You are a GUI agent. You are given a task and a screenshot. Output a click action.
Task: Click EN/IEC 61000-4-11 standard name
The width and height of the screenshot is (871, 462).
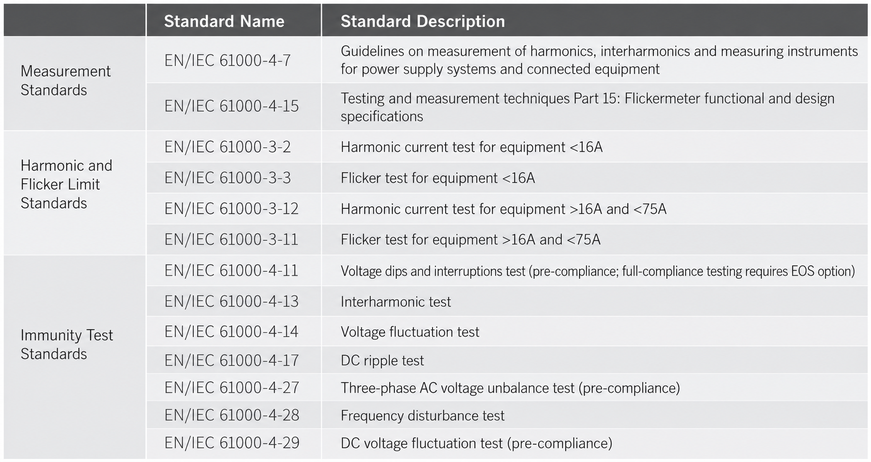tap(231, 270)
